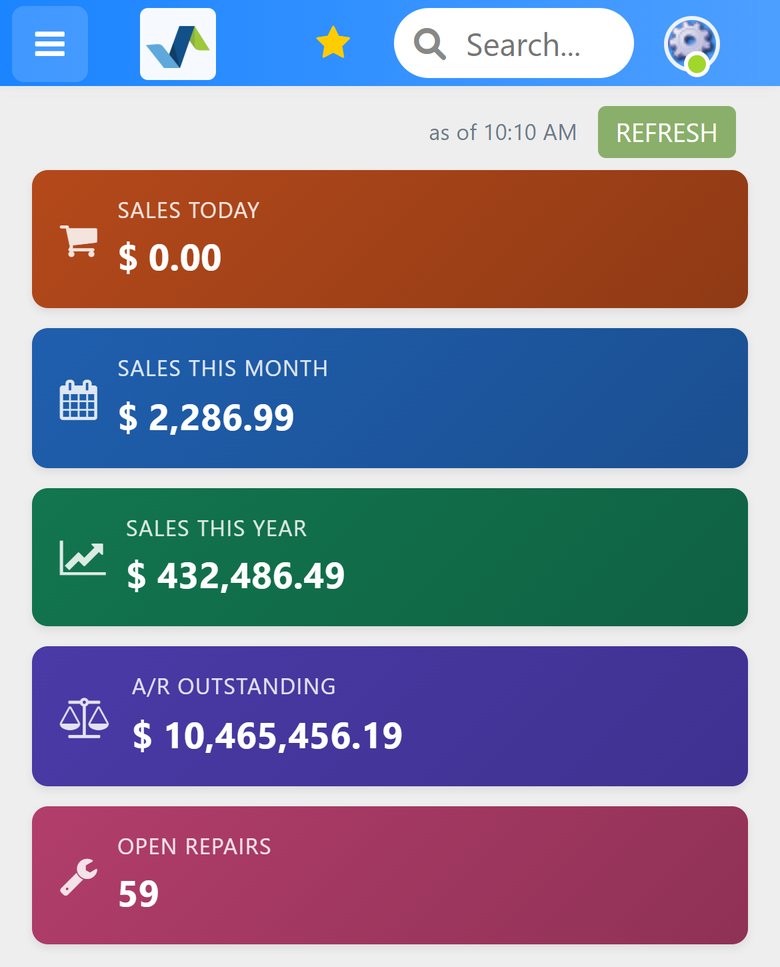Select the SALES THIS YEAR label

216,529
